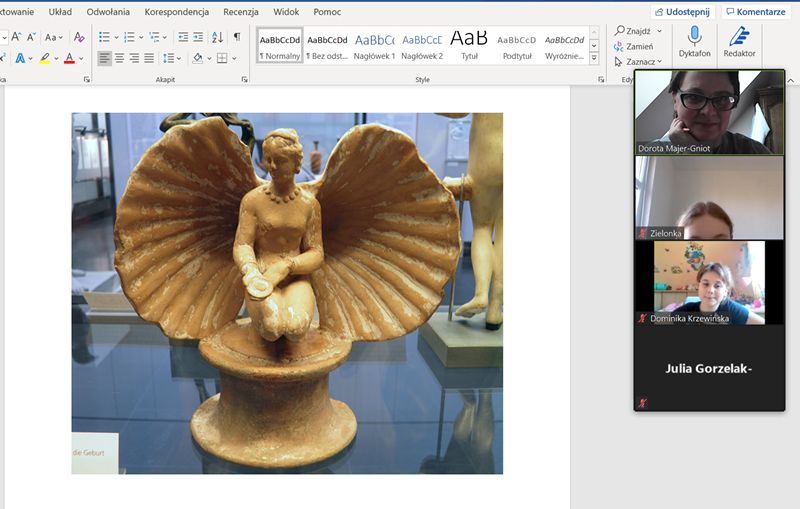Start a bulleted list

[x=104, y=37]
